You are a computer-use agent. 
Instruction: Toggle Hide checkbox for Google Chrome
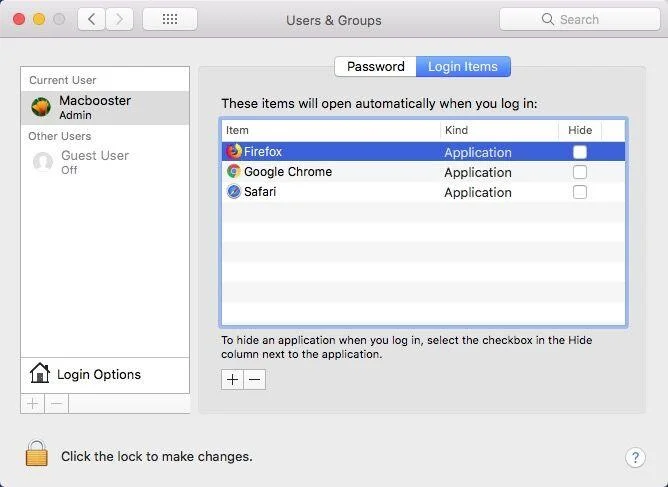point(579,172)
